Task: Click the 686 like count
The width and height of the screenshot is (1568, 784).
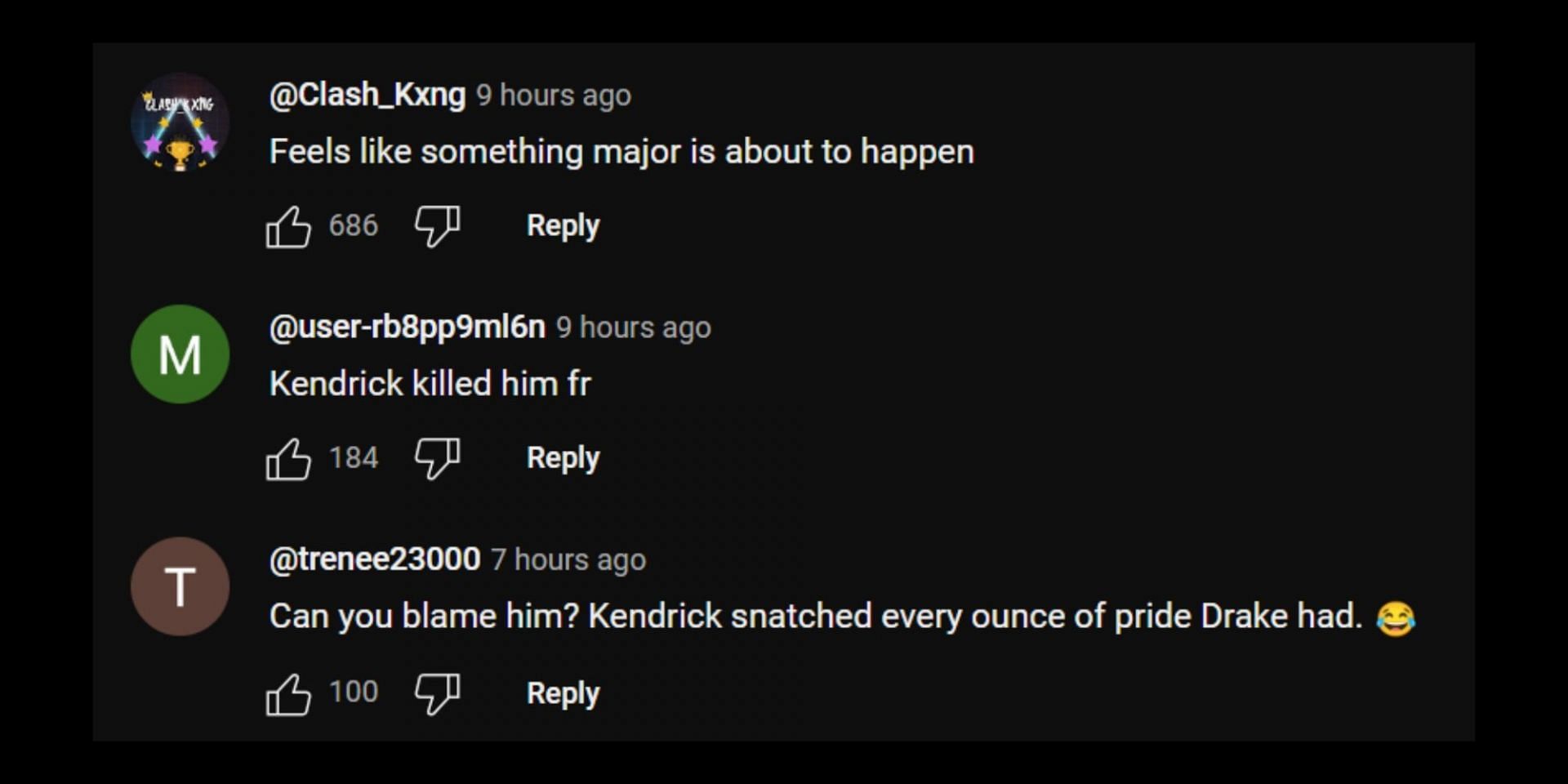Action: (x=354, y=225)
